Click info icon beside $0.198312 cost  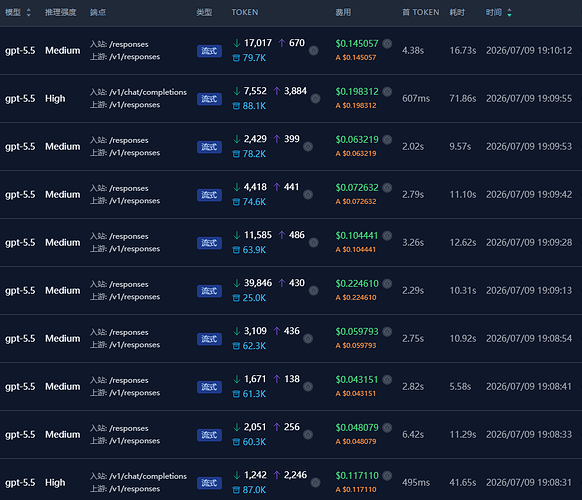[x=387, y=91]
